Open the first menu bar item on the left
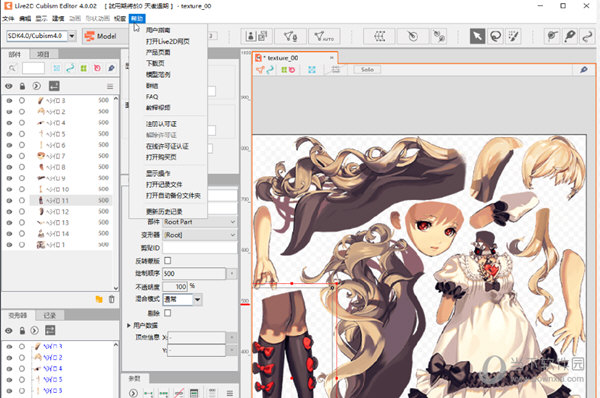The image size is (600, 398). click(8, 18)
